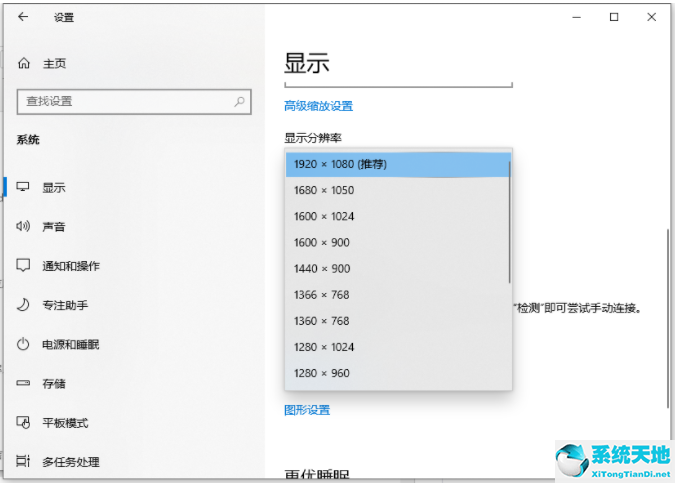The height and width of the screenshot is (483, 675).
Task: Select 1920 × 1080 (推荐) resolution
Action: click(x=398, y=164)
